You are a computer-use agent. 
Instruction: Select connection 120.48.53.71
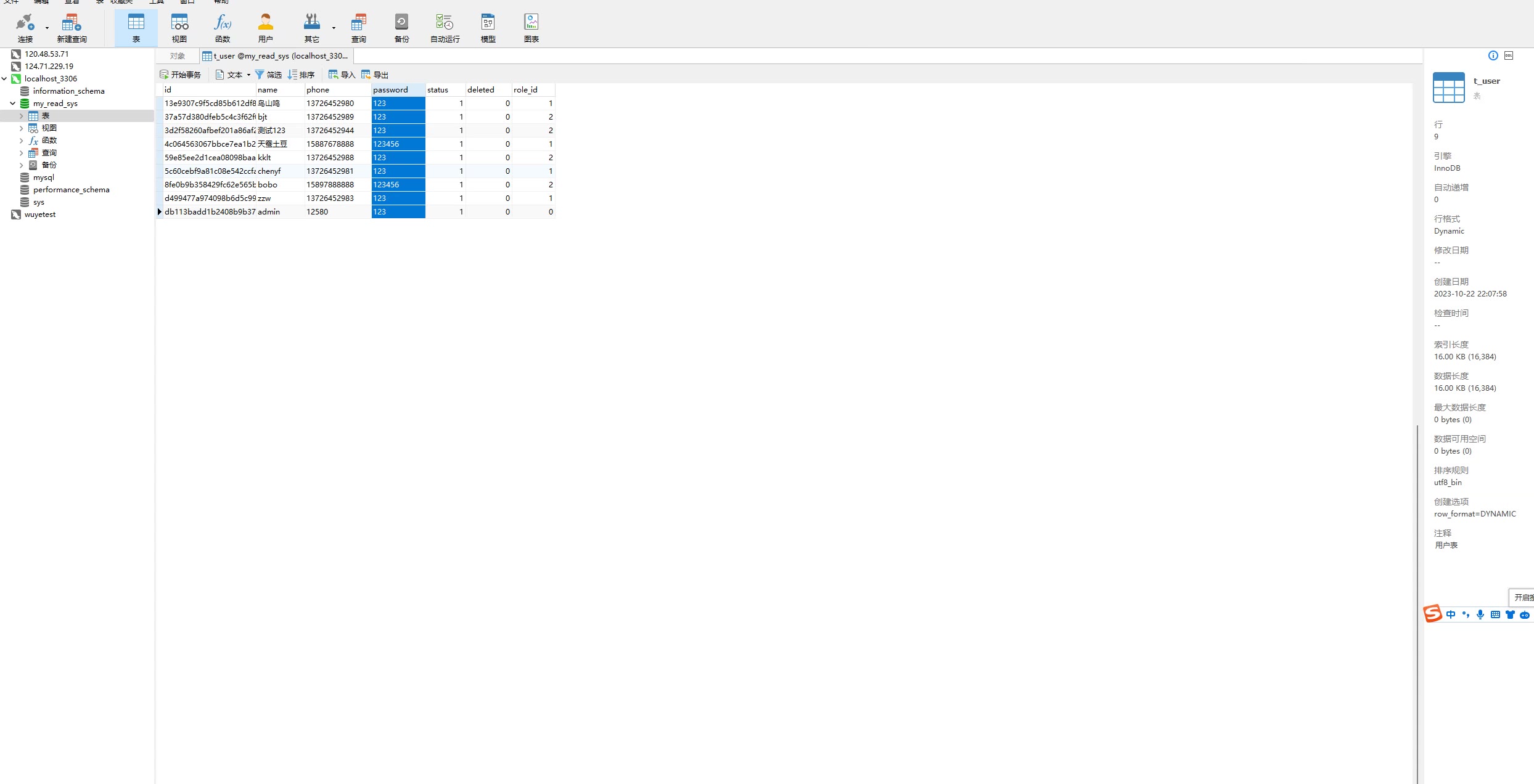47,54
